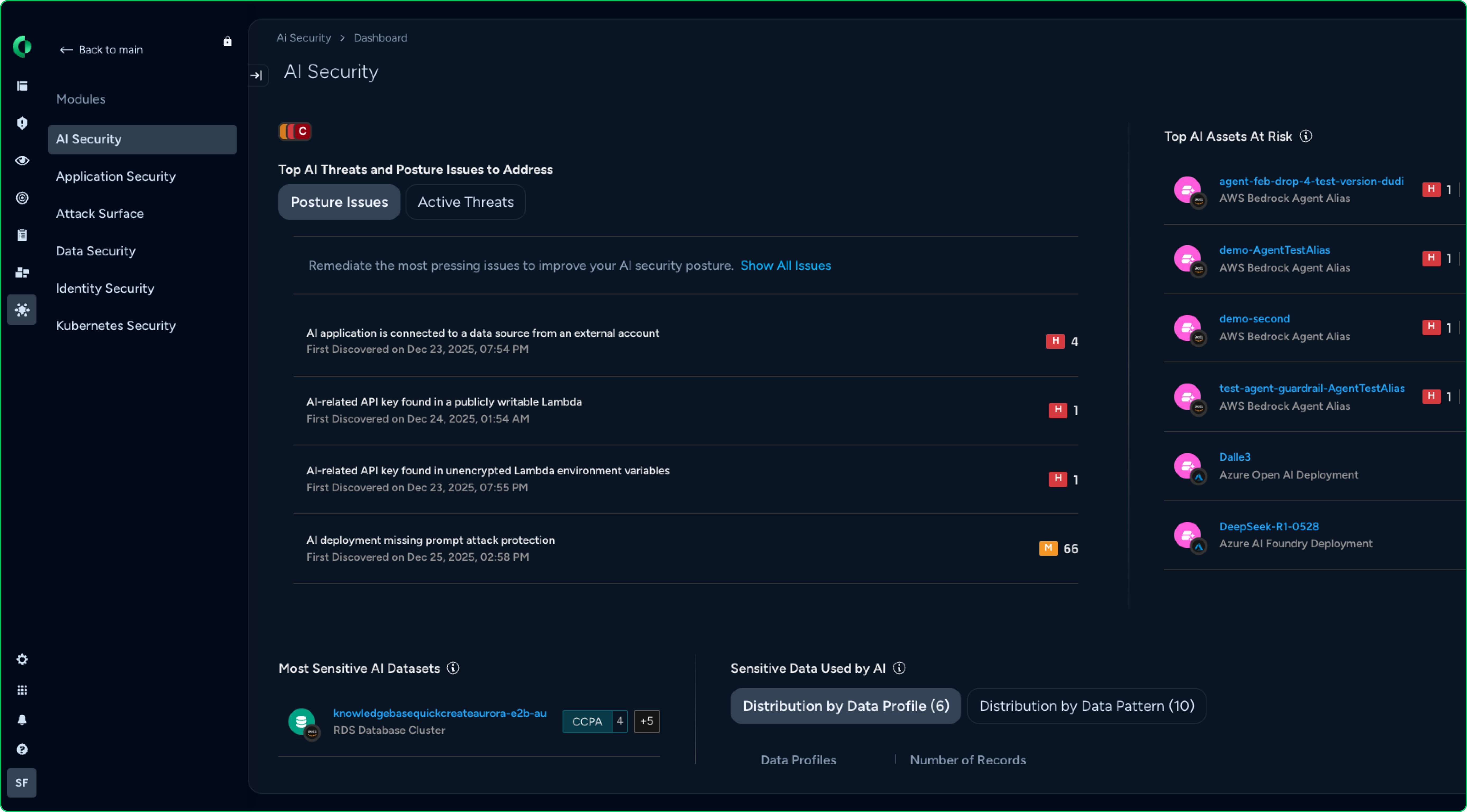Select Distribution by Data Pattern (10) tab

1086,706
